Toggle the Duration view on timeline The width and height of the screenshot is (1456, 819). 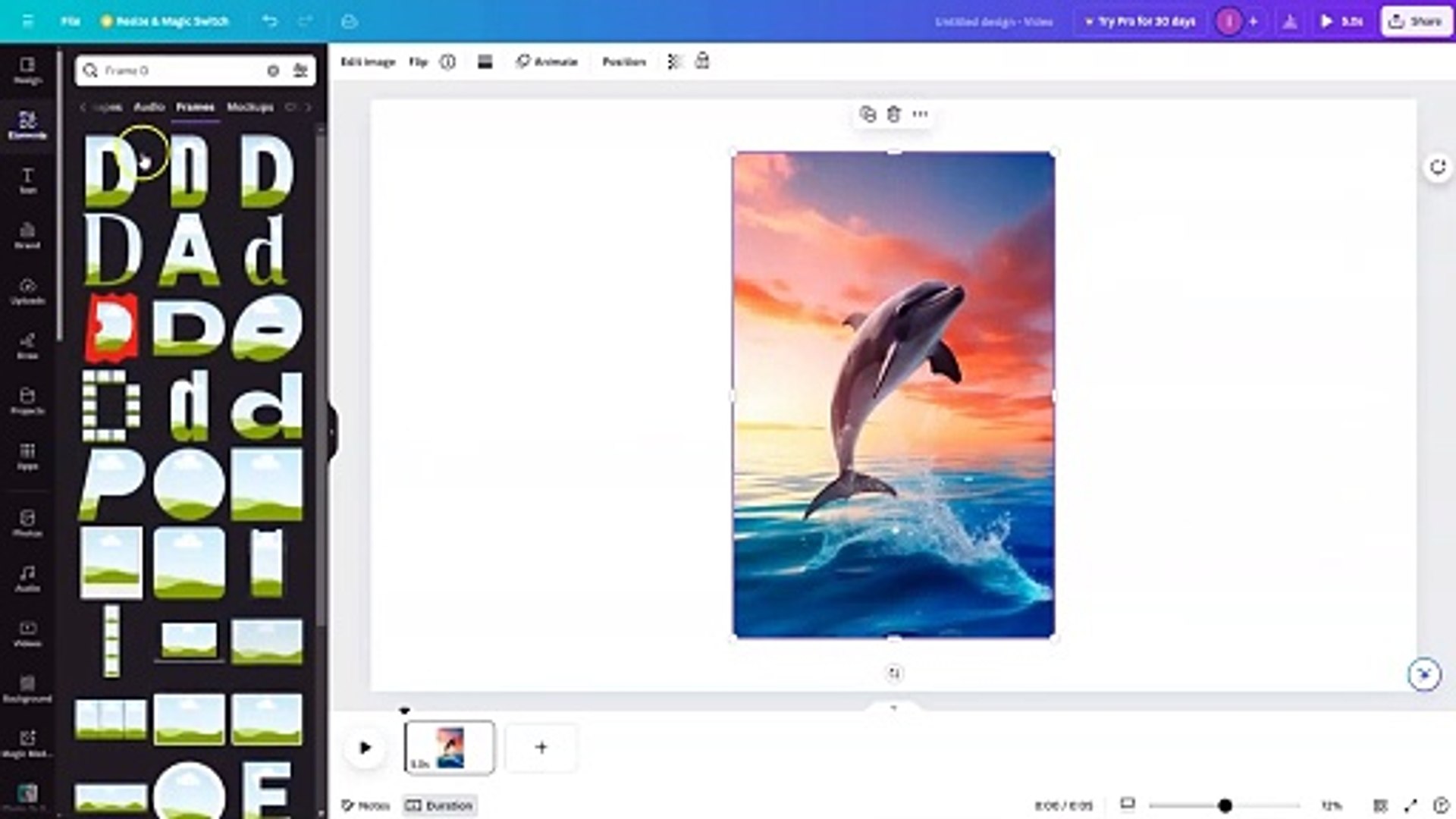tap(439, 806)
